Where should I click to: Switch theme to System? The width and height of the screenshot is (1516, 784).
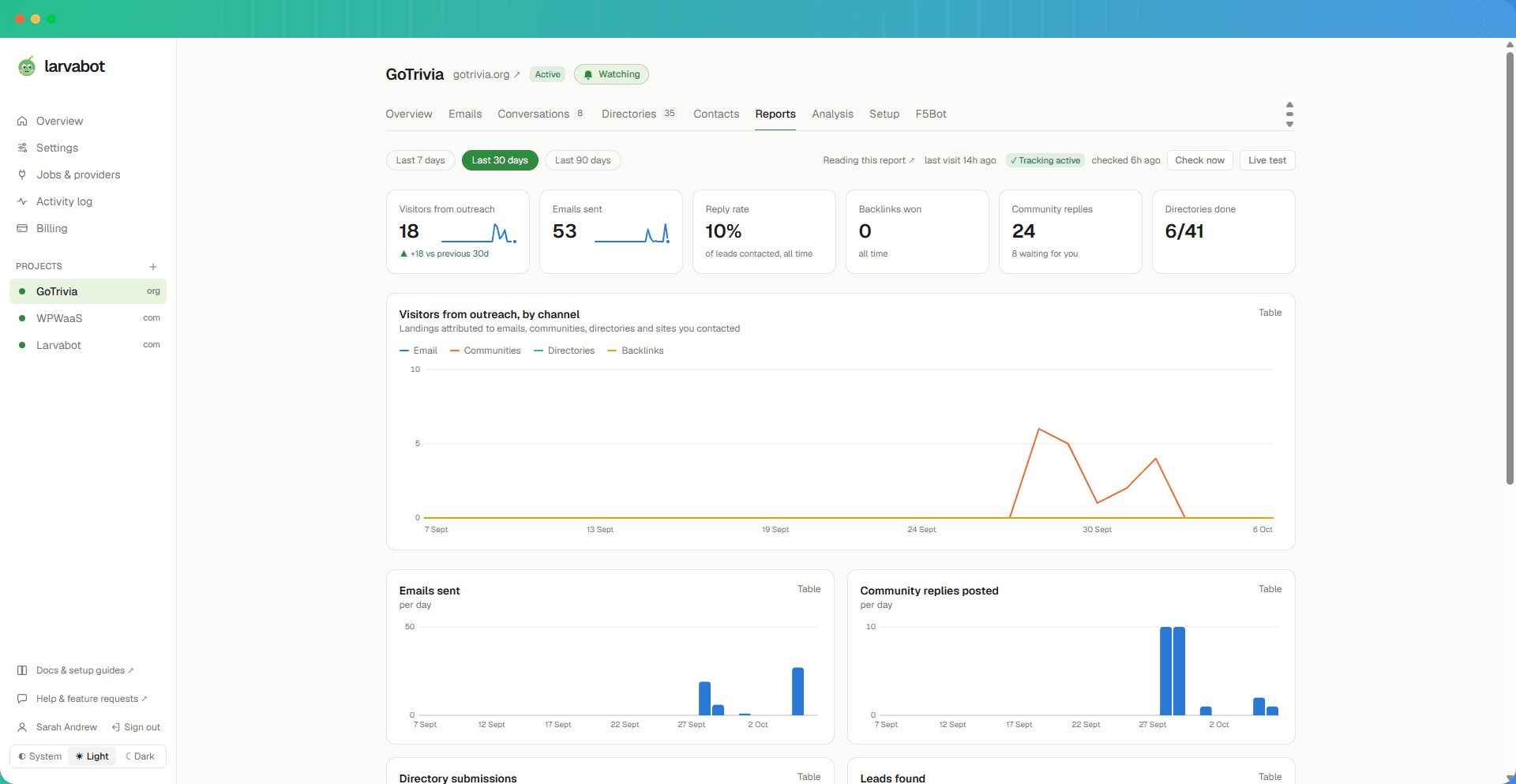tap(40, 756)
